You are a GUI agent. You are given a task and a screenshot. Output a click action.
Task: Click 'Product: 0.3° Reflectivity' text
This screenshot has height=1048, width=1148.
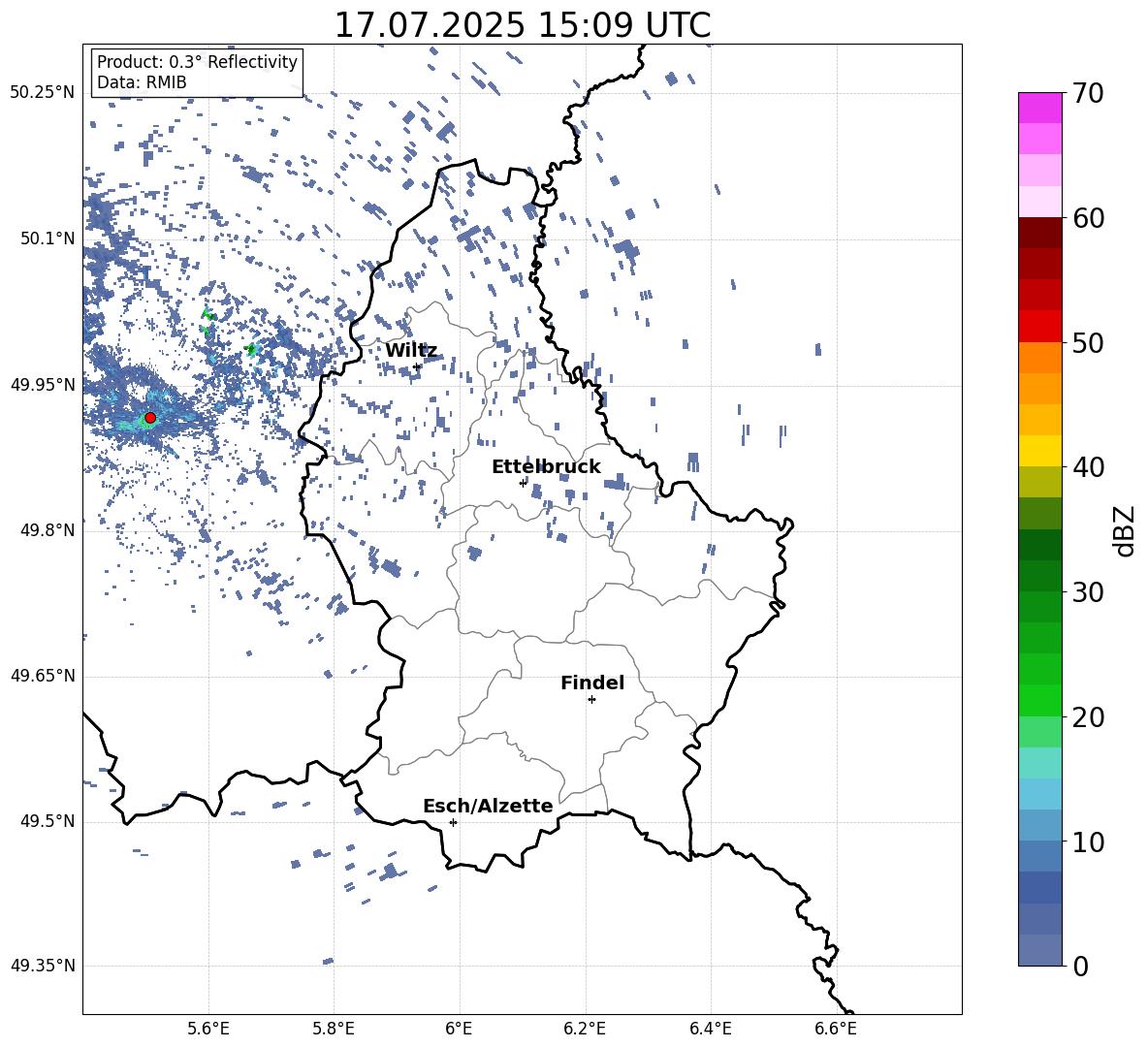[x=197, y=62]
